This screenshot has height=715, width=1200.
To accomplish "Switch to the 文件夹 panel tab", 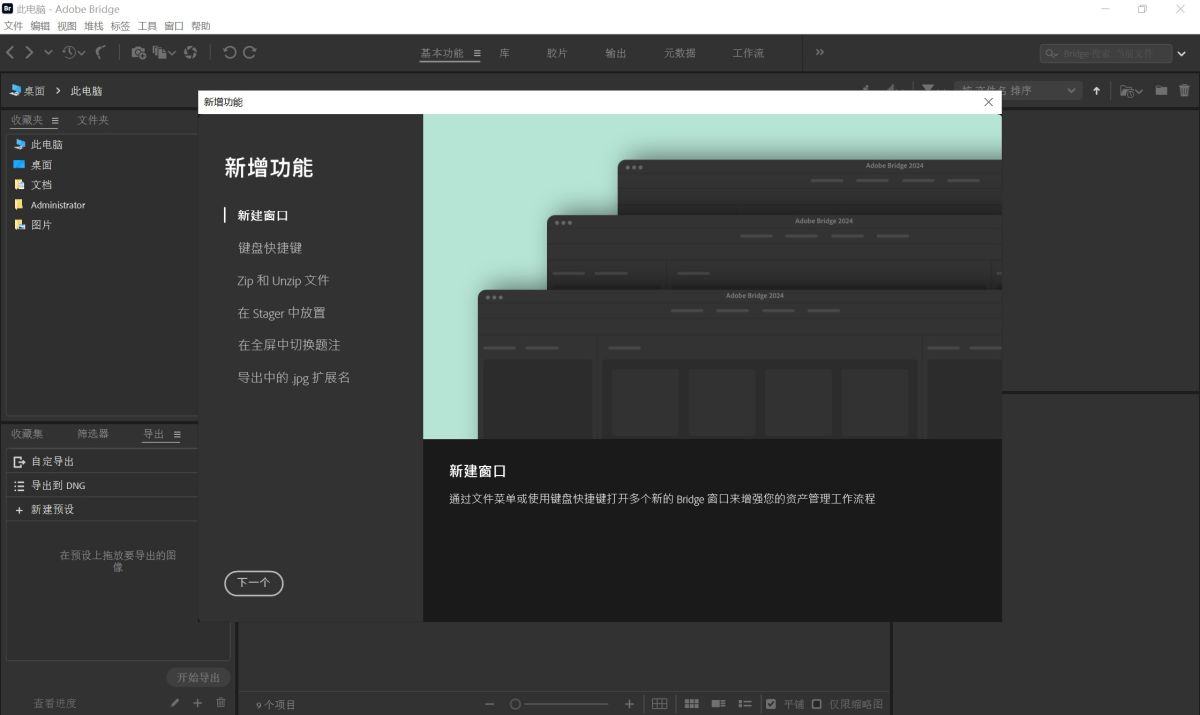I will click(x=93, y=120).
